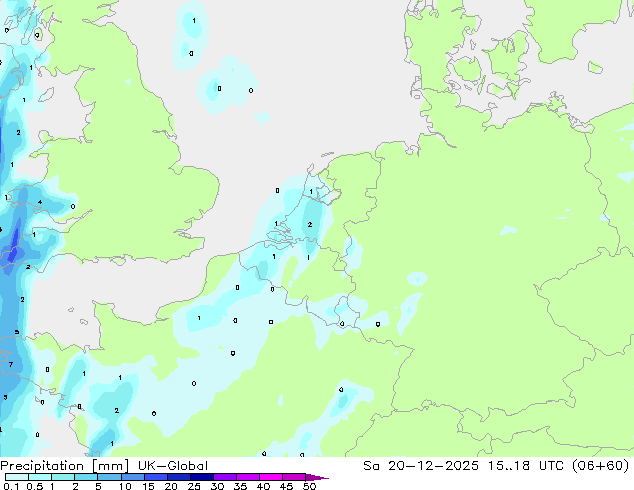Viewport: 634px width, 490px height.
Task: Click the 40–45 mm legend color swatch
Action: click(271, 477)
